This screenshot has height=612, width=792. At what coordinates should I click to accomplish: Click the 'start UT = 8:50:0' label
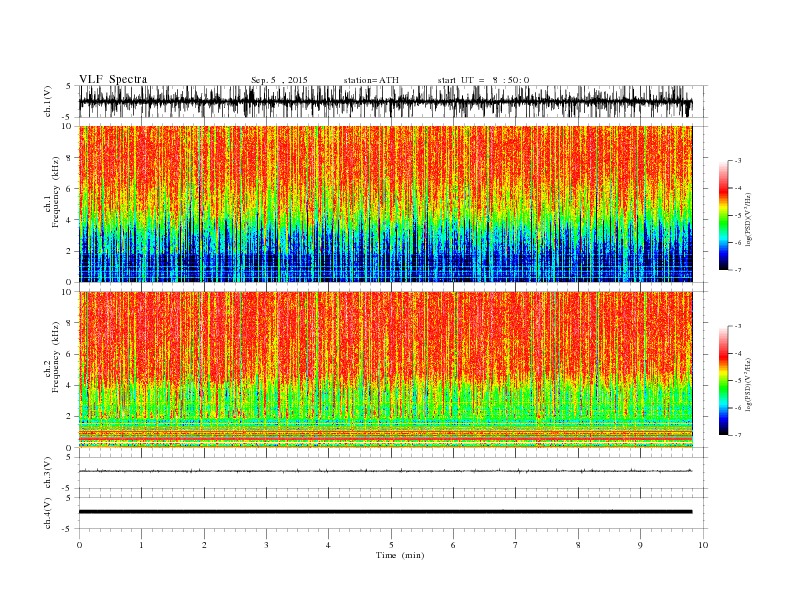[483, 80]
